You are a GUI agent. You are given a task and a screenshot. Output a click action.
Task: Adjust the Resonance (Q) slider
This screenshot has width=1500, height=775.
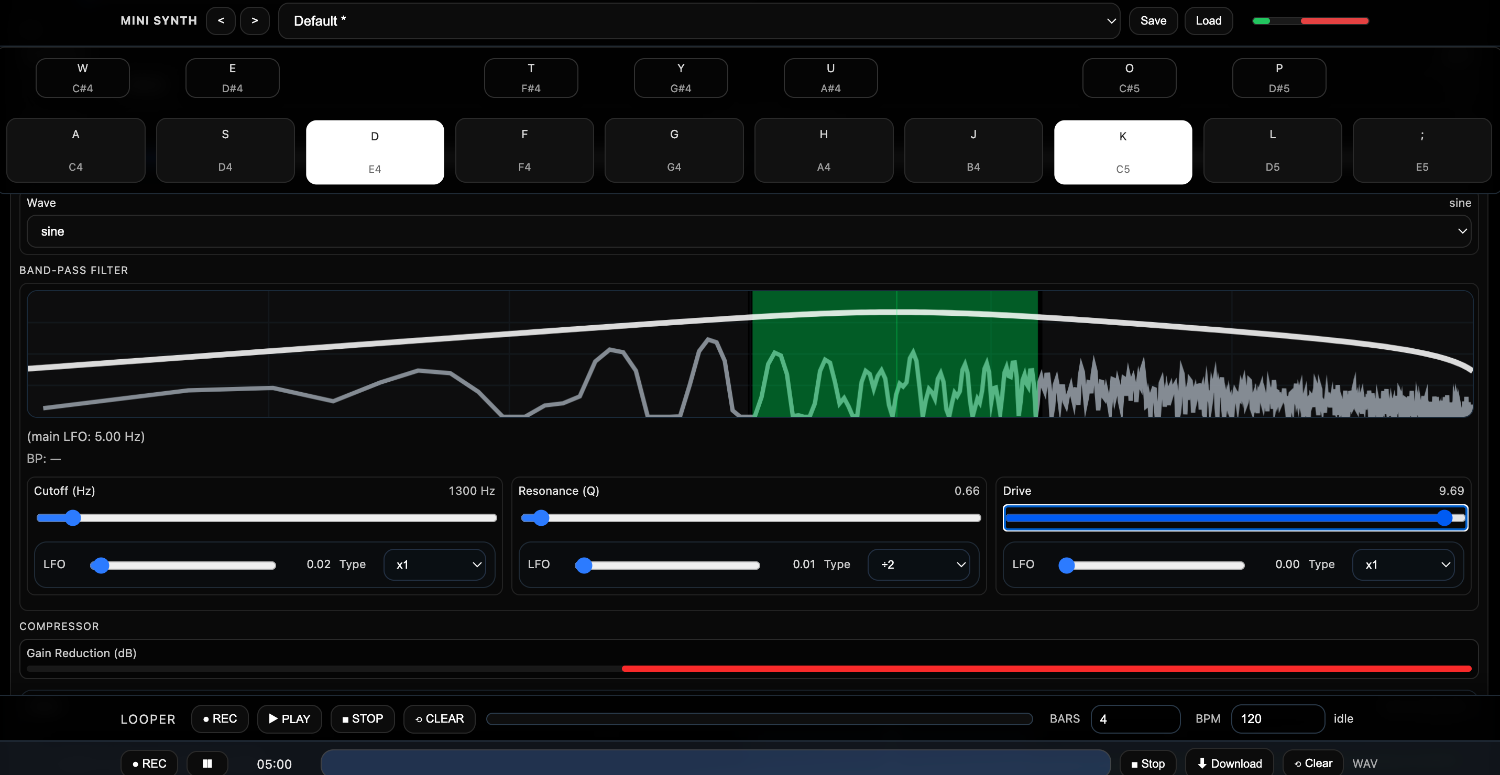pos(751,518)
